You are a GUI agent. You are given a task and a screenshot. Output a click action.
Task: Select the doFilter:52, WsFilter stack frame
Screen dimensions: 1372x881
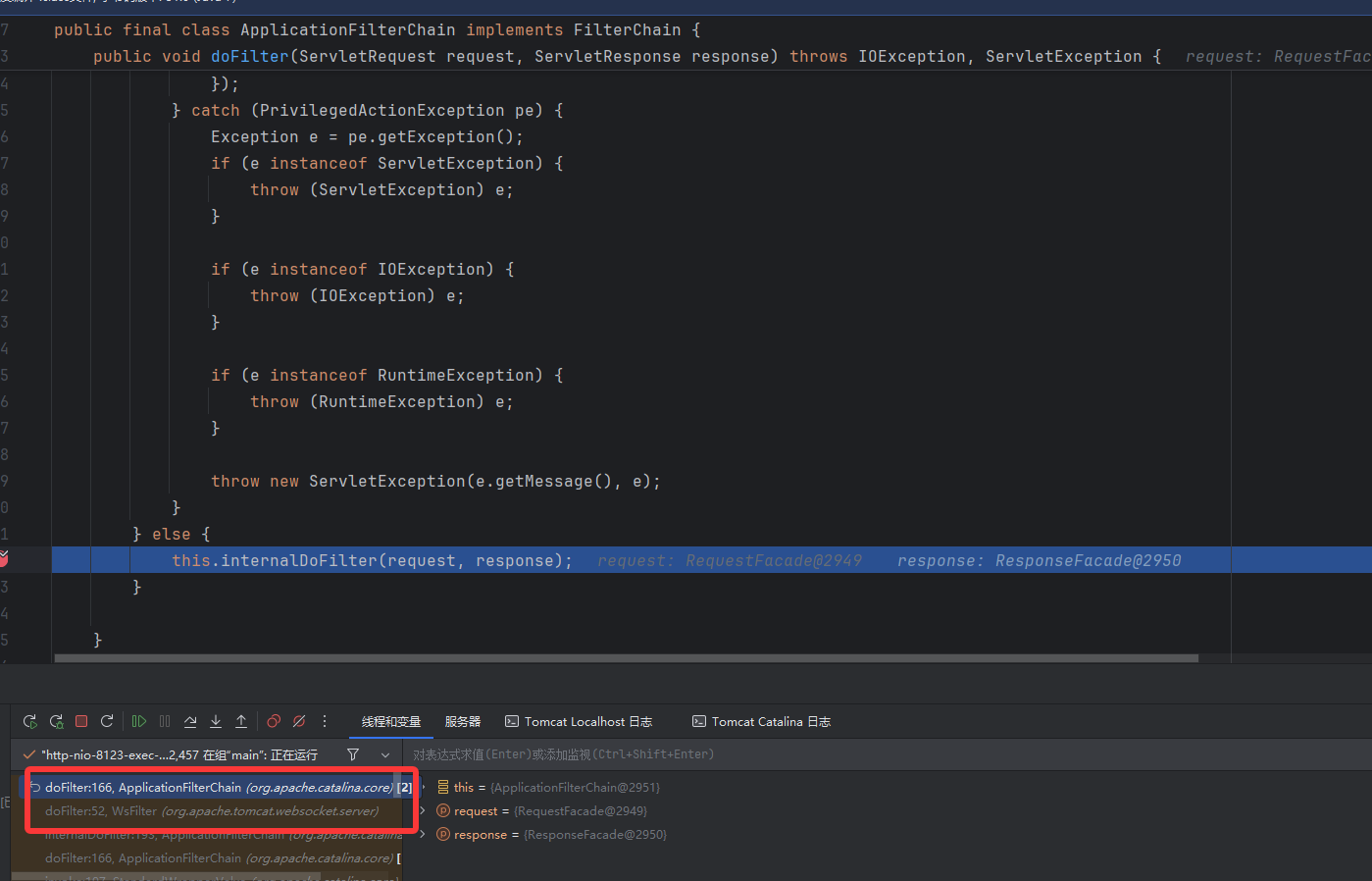tap(211, 811)
